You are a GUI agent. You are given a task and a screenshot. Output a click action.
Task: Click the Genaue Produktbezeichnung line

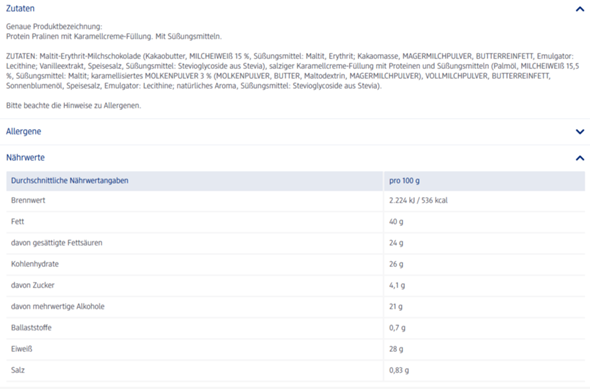pyautogui.click(x=54, y=26)
